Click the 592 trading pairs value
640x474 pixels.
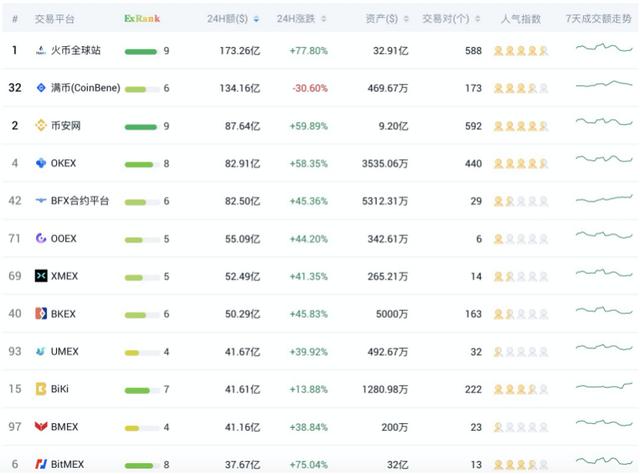[x=473, y=126]
